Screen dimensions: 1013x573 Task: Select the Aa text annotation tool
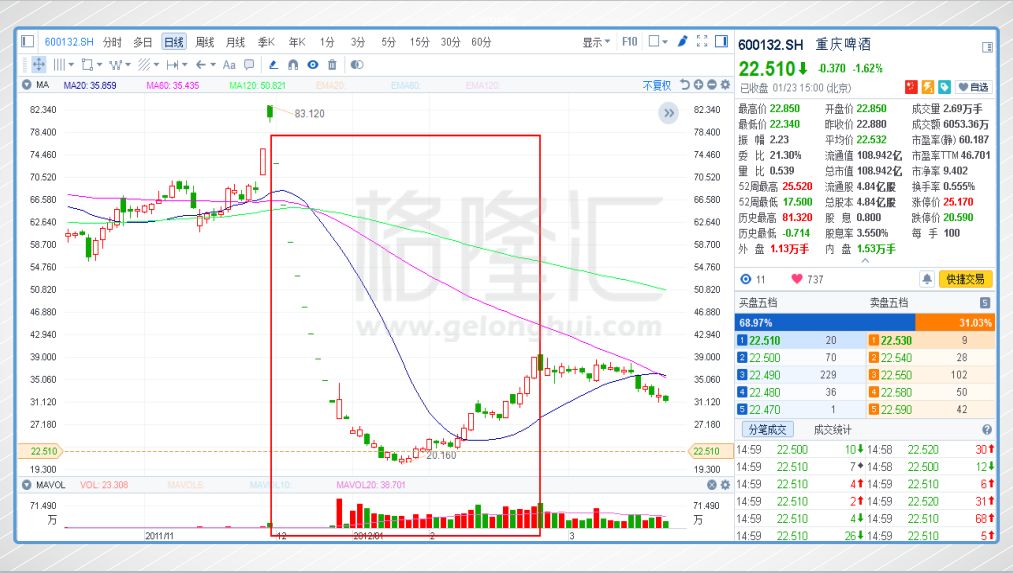pos(229,65)
